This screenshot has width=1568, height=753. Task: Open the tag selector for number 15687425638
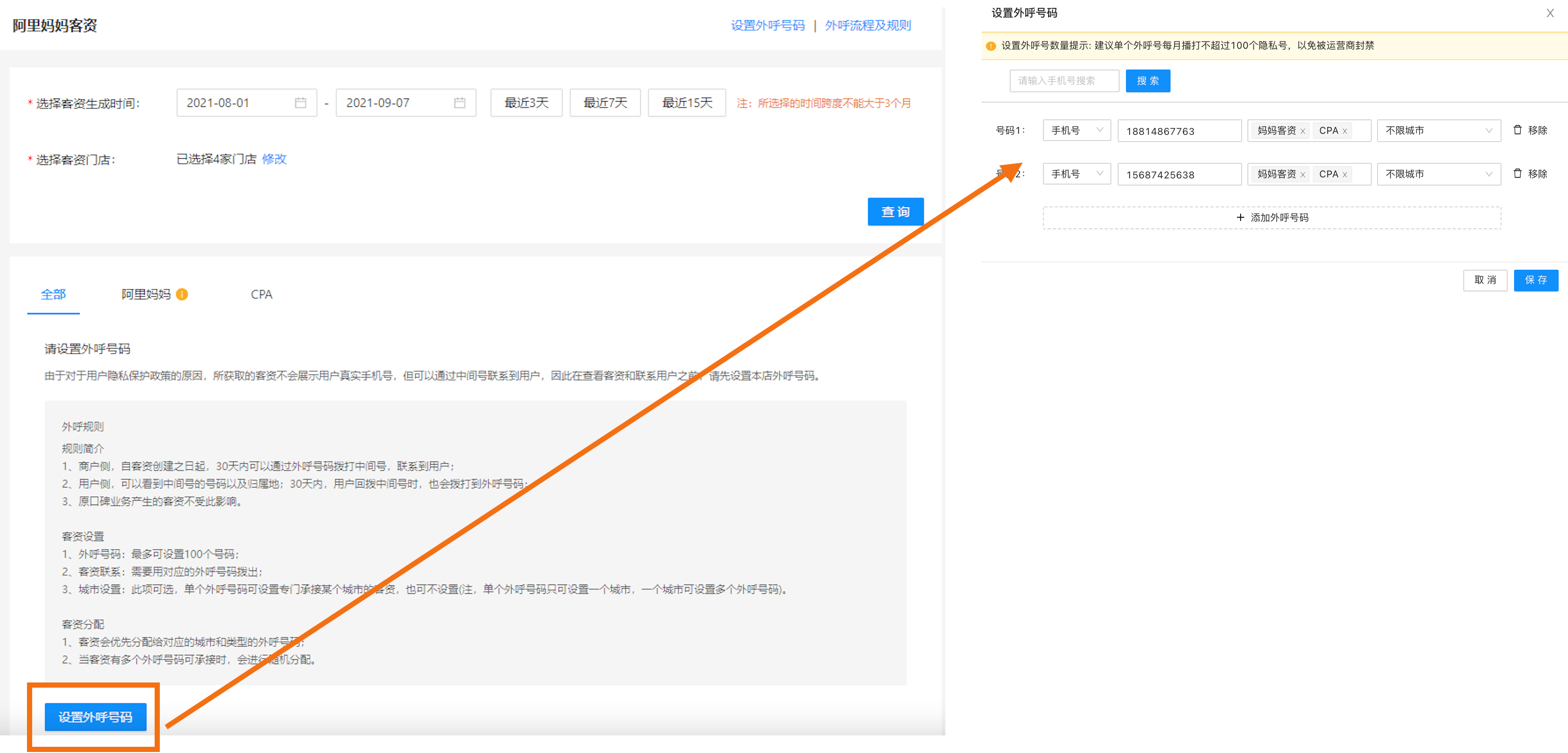[x=1309, y=174]
